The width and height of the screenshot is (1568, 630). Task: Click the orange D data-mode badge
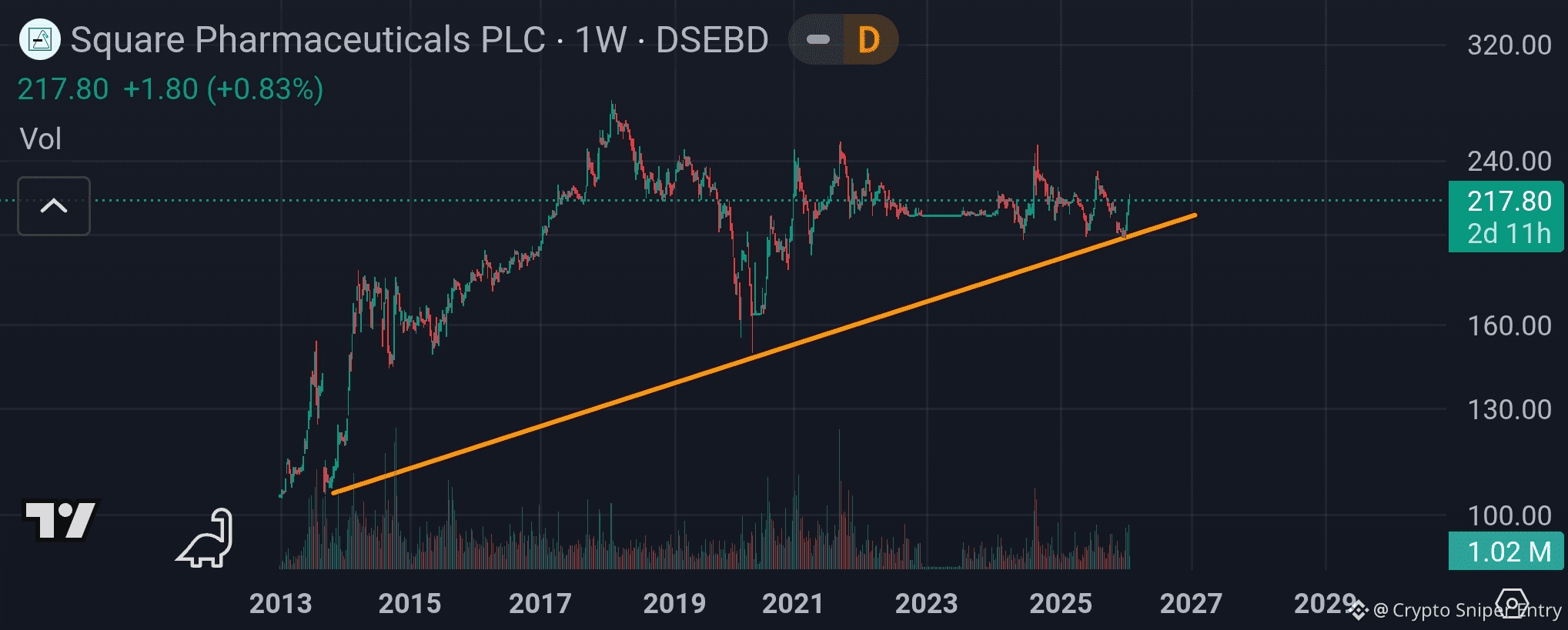point(870,39)
